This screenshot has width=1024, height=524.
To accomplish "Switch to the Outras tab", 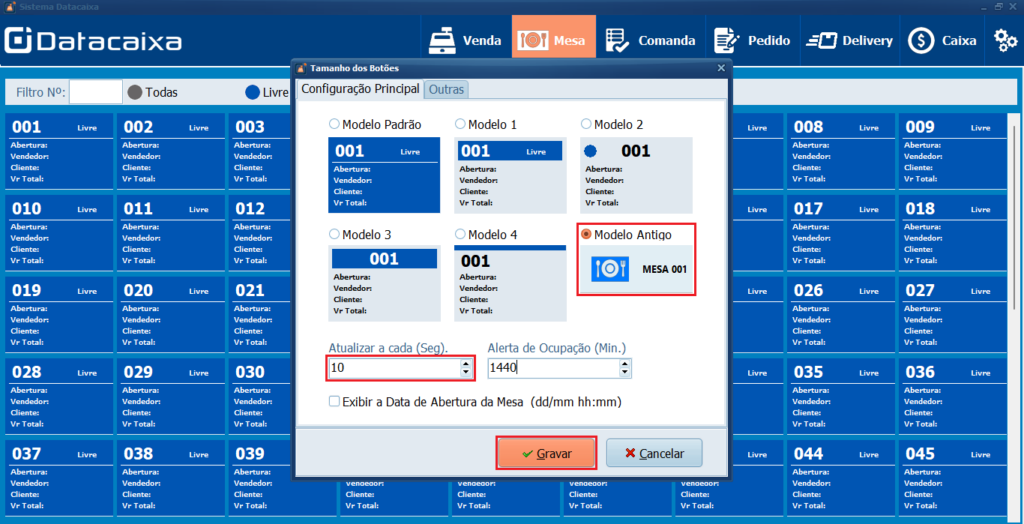I will point(447,90).
